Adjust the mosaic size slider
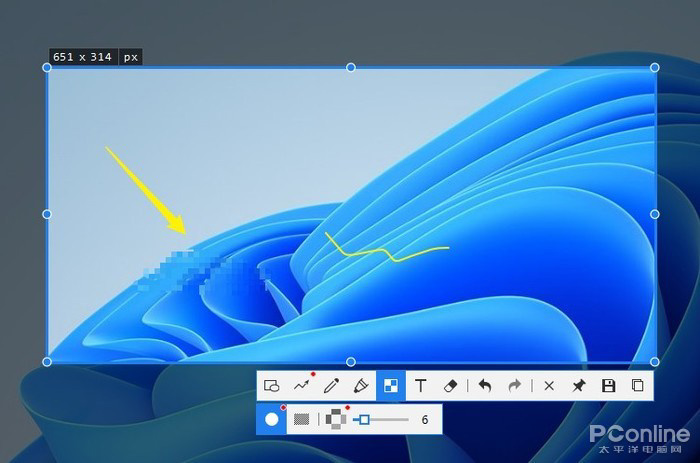Image resolution: width=700 pixels, height=463 pixels. coord(381,419)
